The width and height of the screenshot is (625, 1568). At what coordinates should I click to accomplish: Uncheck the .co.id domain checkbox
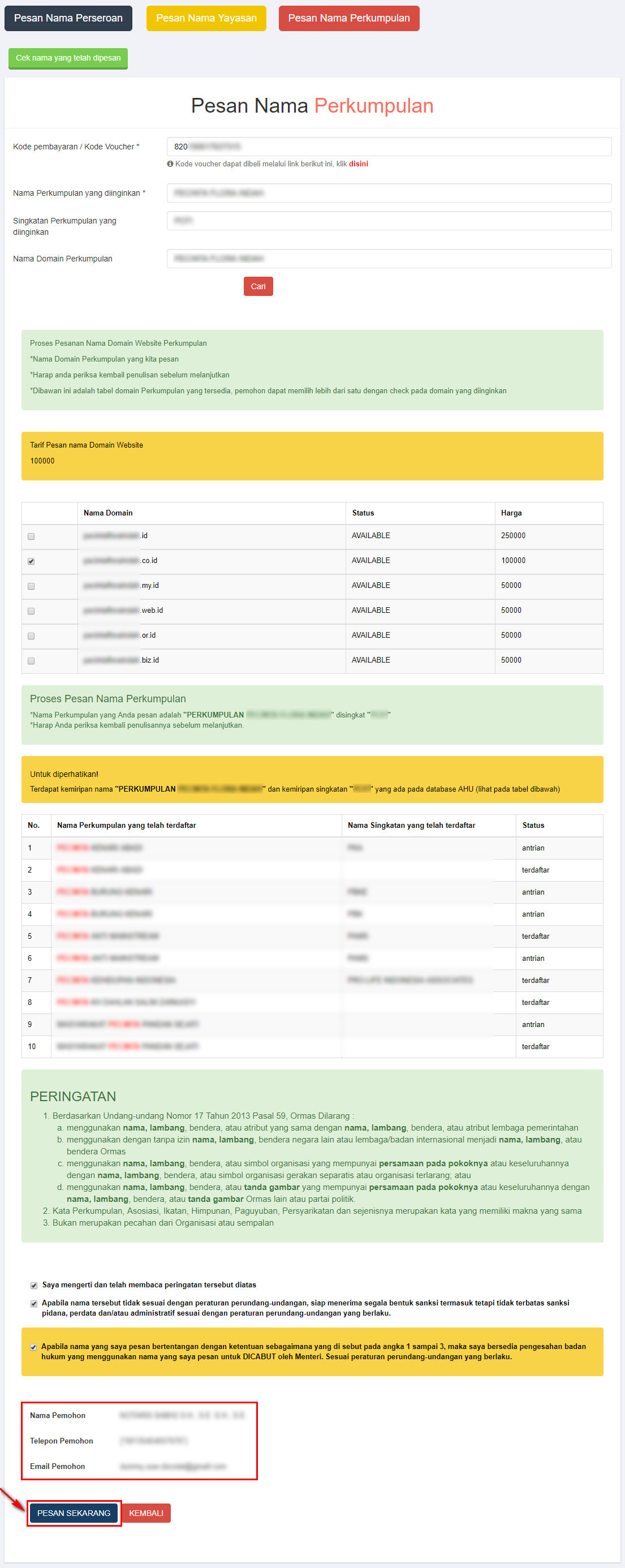(31, 561)
